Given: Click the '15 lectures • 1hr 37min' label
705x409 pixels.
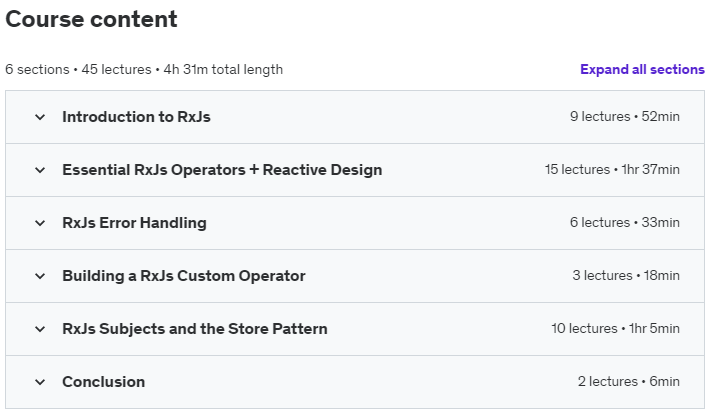Looking at the screenshot, I should (612, 169).
